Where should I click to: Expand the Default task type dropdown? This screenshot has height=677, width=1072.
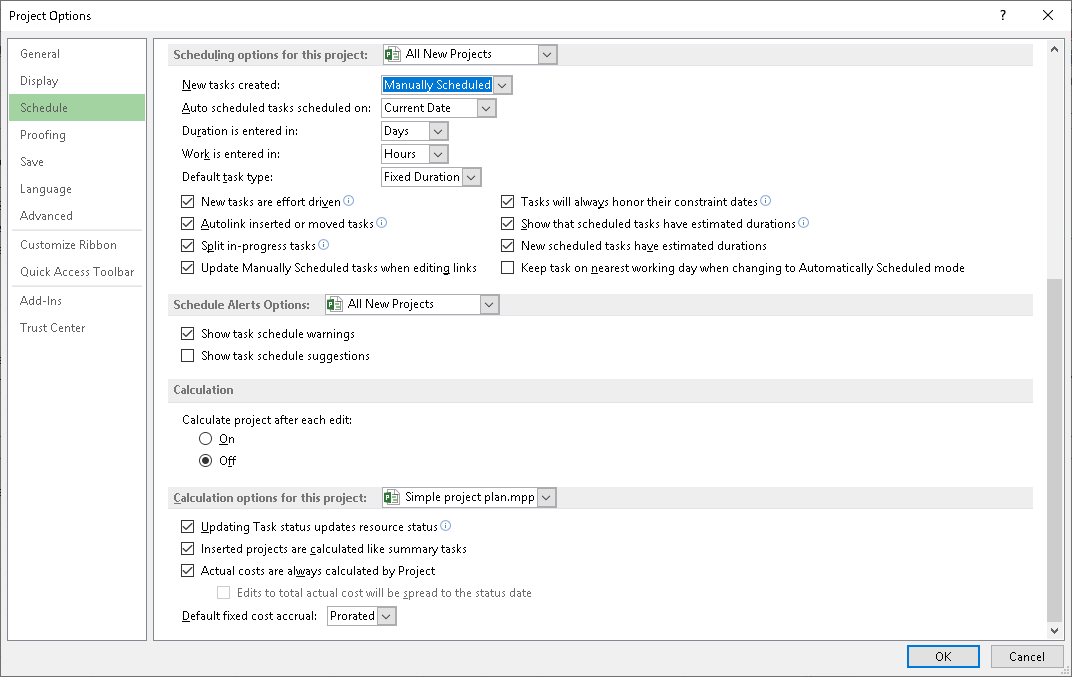472,177
